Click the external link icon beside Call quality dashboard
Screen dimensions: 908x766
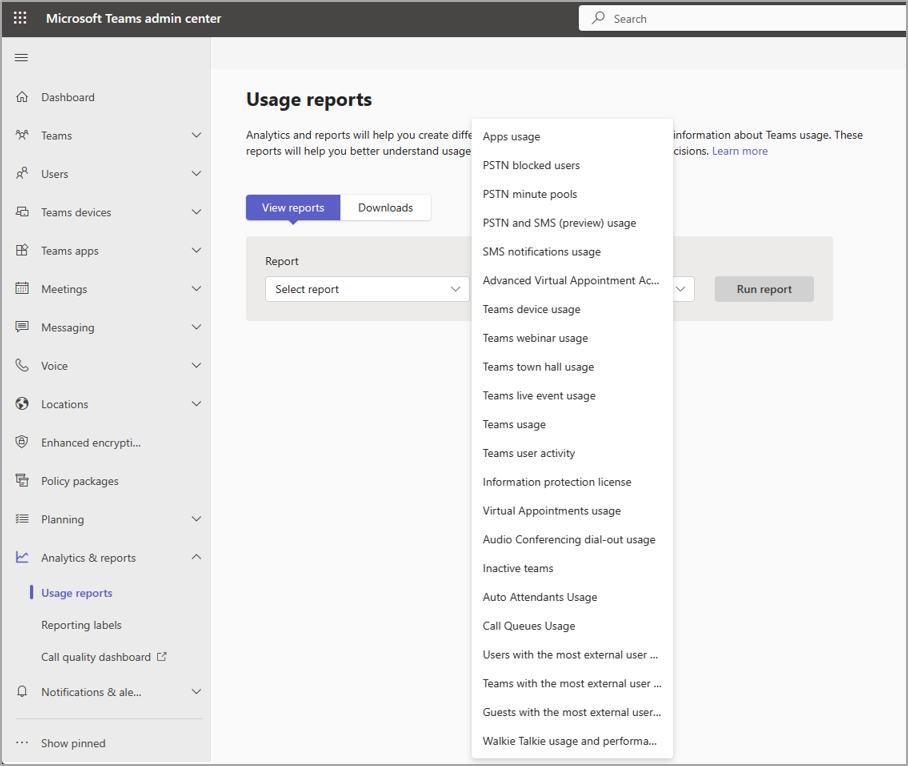pyautogui.click(x=162, y=657)
